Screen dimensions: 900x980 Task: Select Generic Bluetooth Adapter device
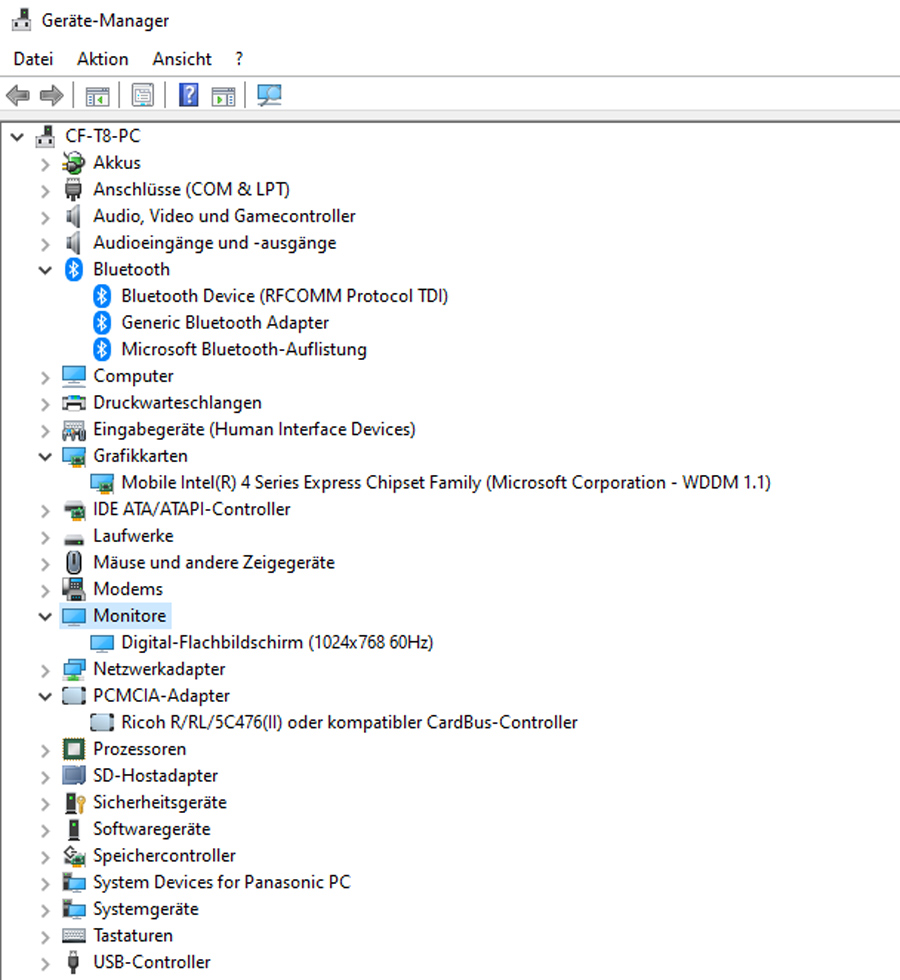click(225, 322)
